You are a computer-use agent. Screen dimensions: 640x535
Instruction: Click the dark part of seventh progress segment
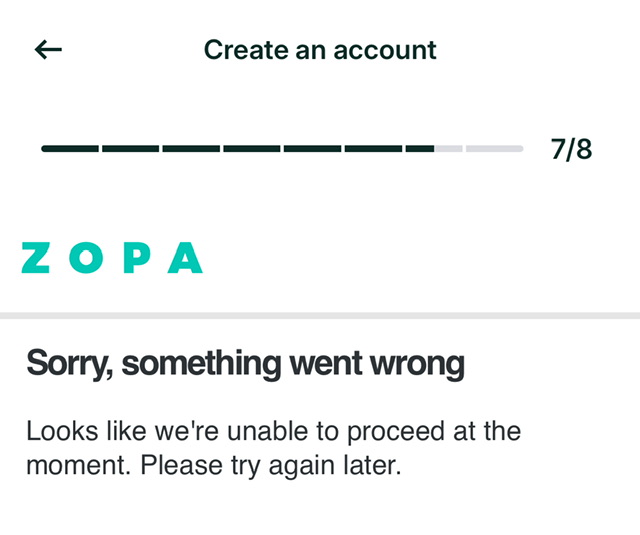click(420, 149)
